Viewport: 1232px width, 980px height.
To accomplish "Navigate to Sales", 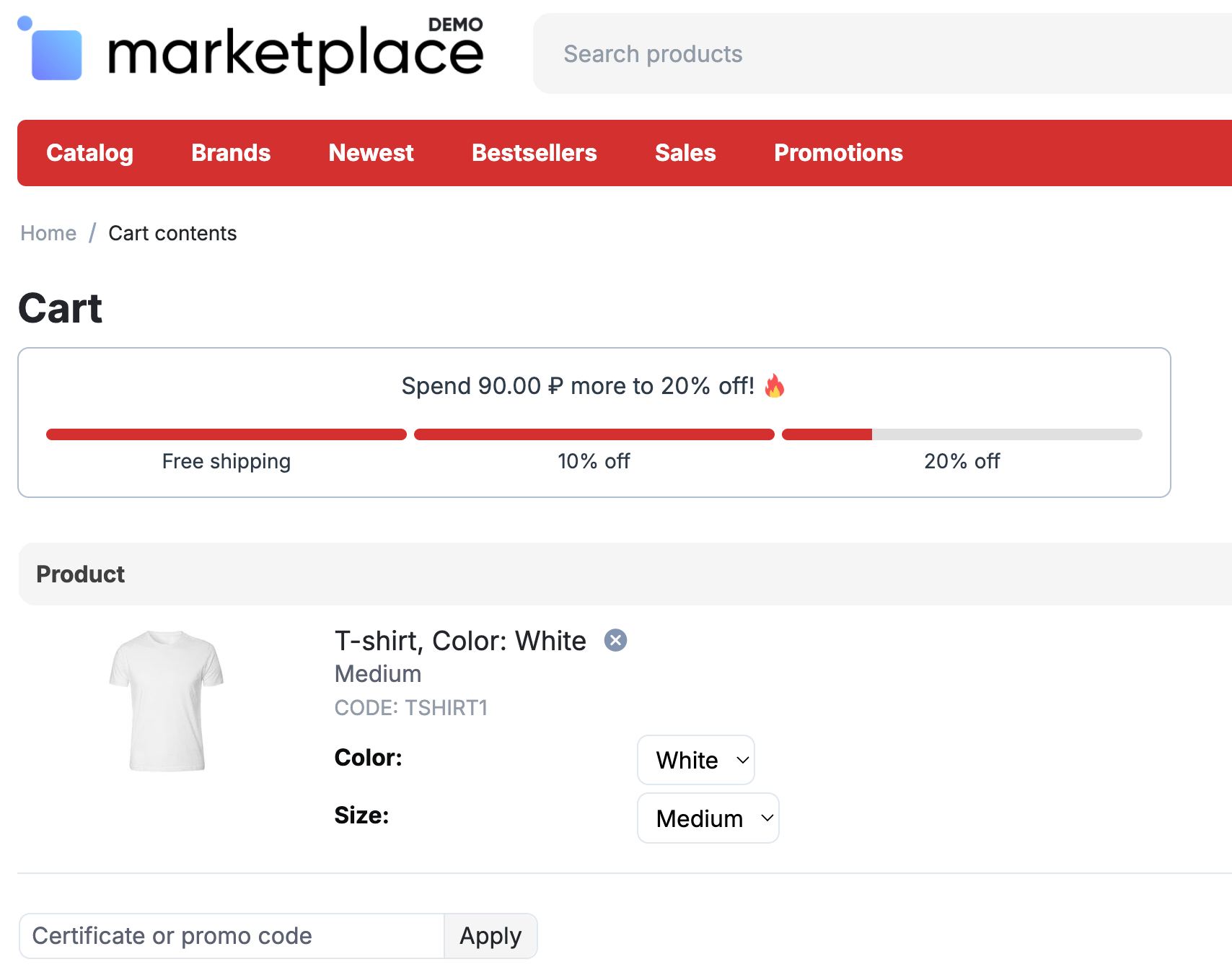I will click(x=685, y=153).
